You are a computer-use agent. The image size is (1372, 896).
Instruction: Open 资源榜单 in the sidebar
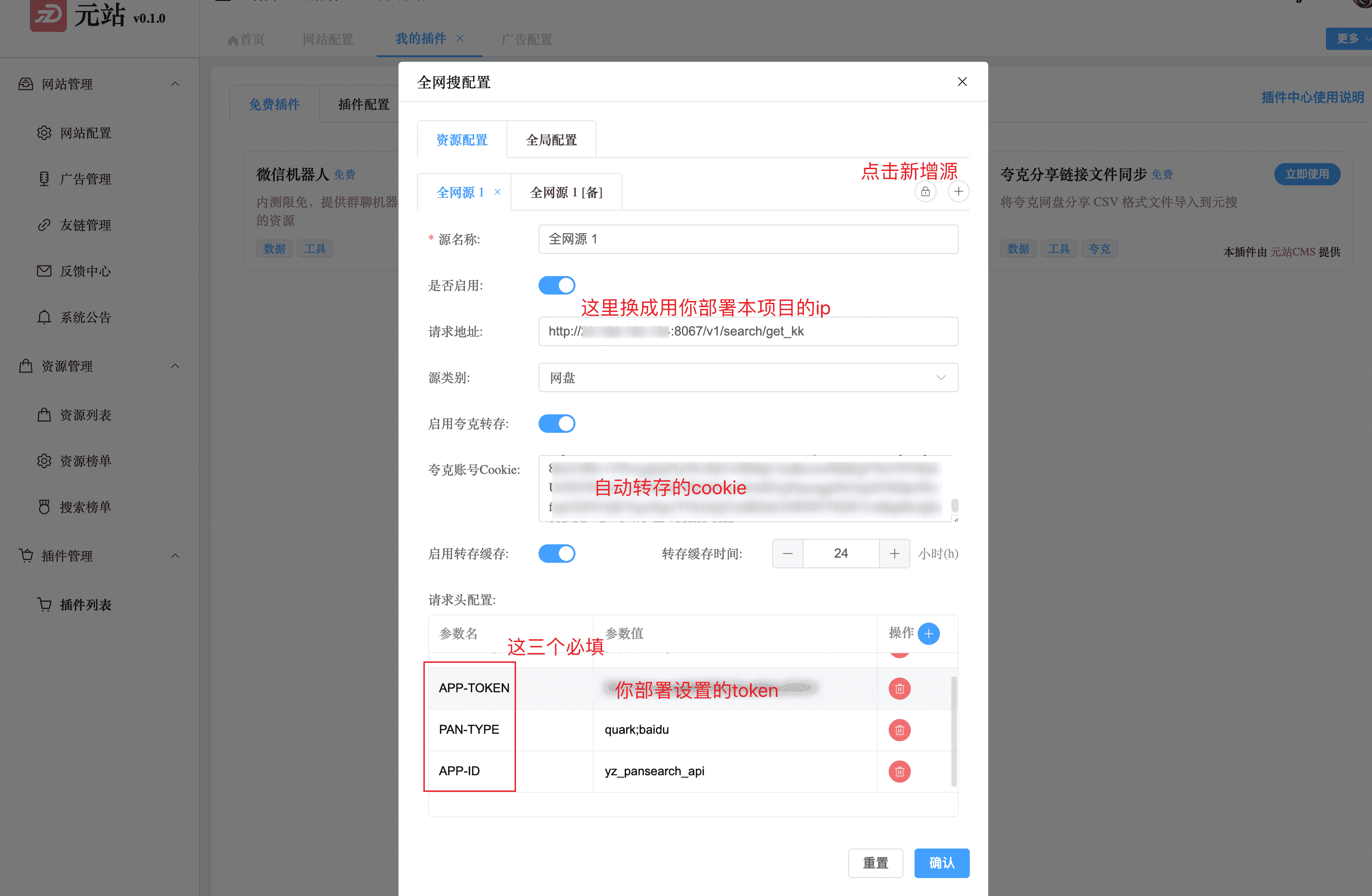pos(85,461)
